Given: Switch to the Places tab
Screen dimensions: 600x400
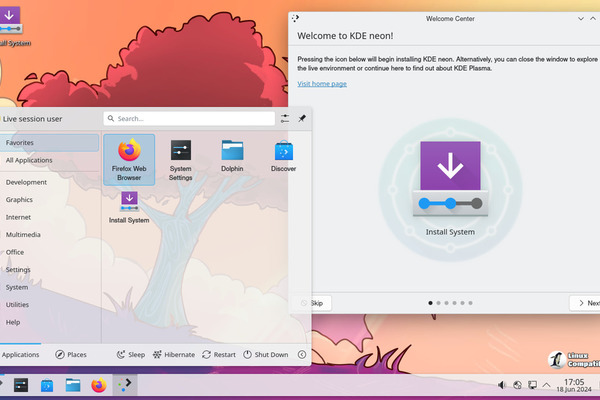Looking at the screenshot, I should tap(70, 354).
